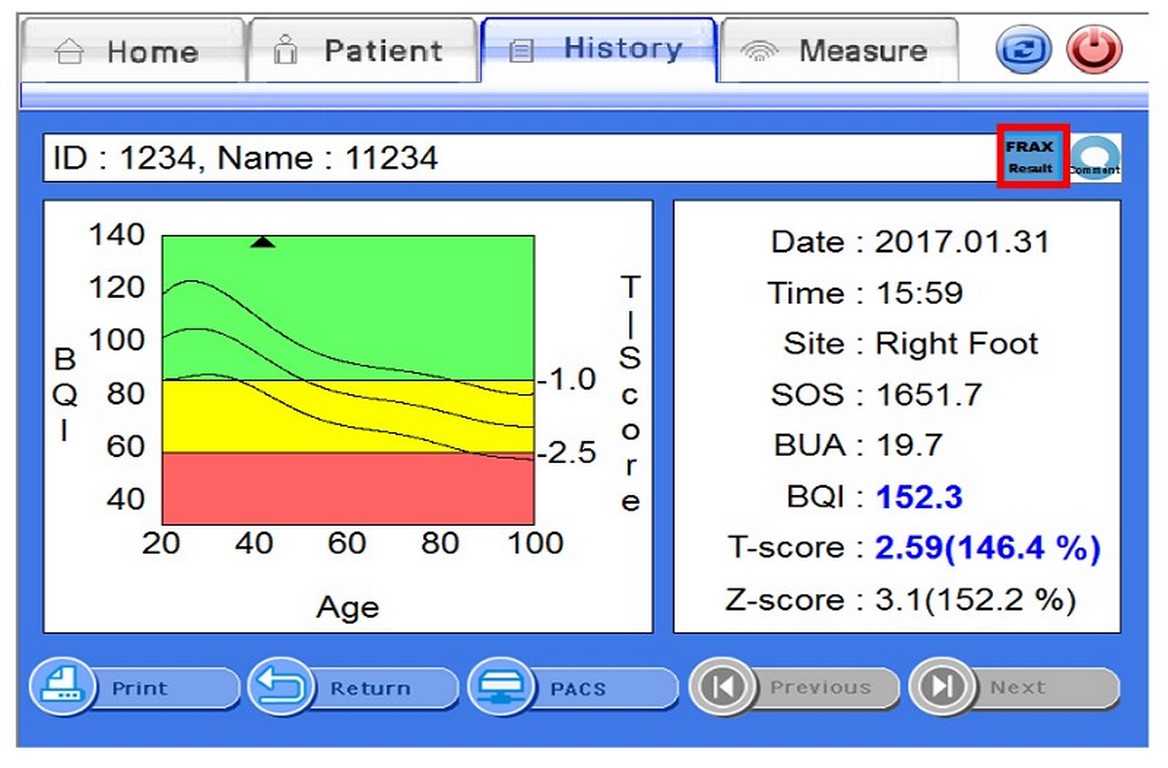Click the PACS network monitor icon

tap(501, 686)
